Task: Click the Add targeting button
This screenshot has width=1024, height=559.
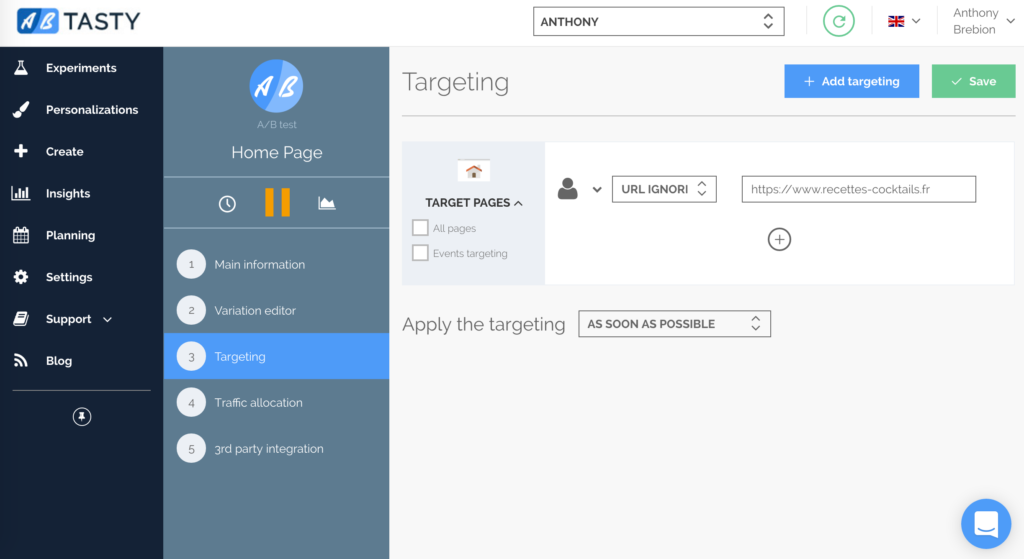Action: pos(851,81)
